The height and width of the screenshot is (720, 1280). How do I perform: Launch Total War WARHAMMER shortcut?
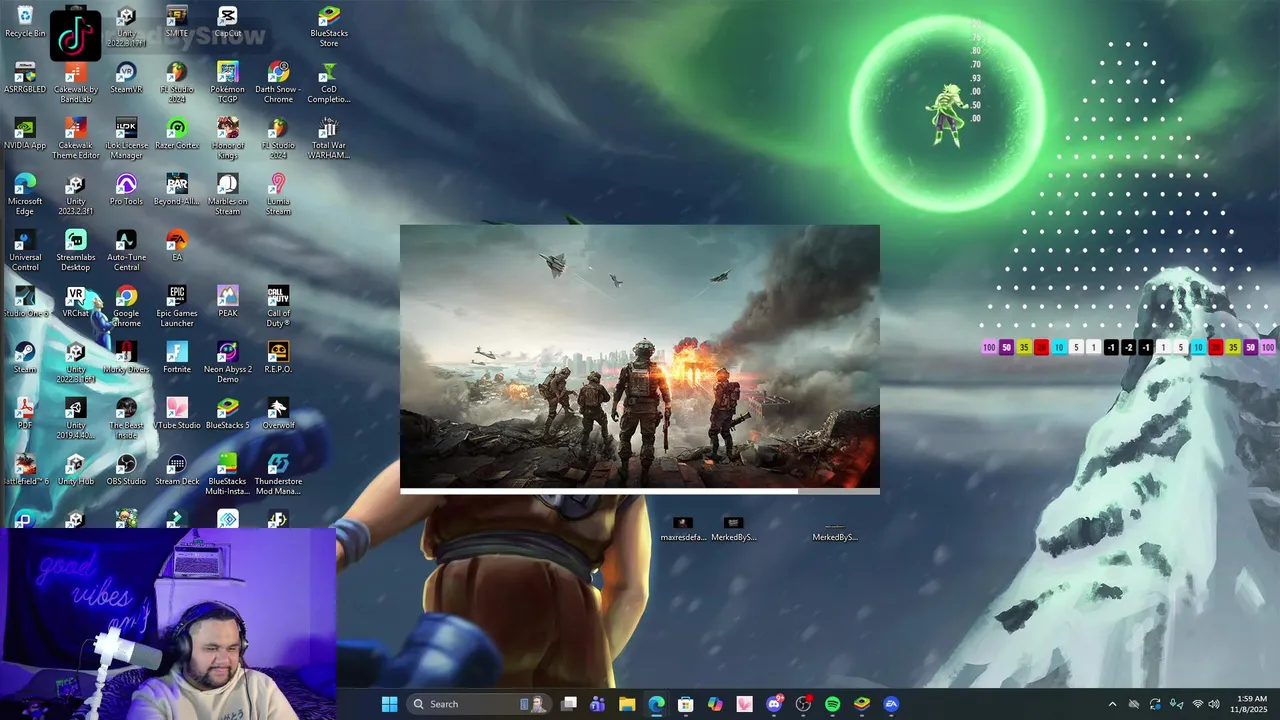coord(329,139)
